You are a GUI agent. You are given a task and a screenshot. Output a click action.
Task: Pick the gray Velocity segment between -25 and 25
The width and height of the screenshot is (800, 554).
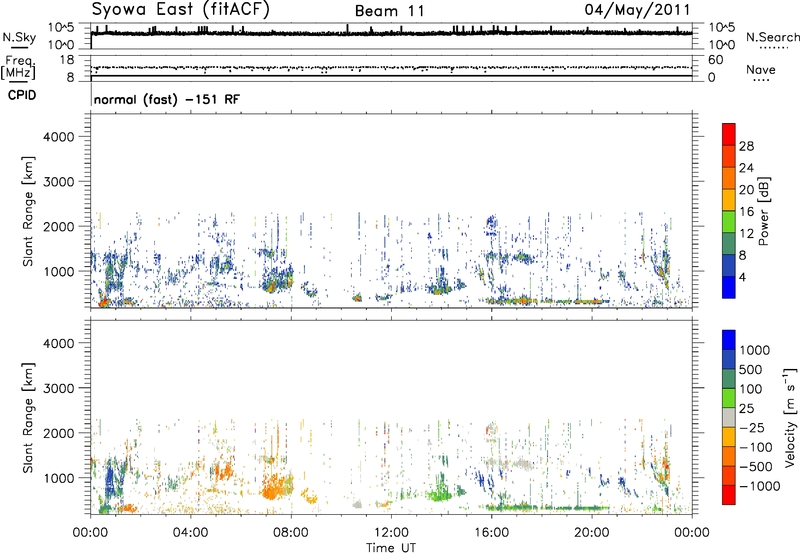point(729,417)
